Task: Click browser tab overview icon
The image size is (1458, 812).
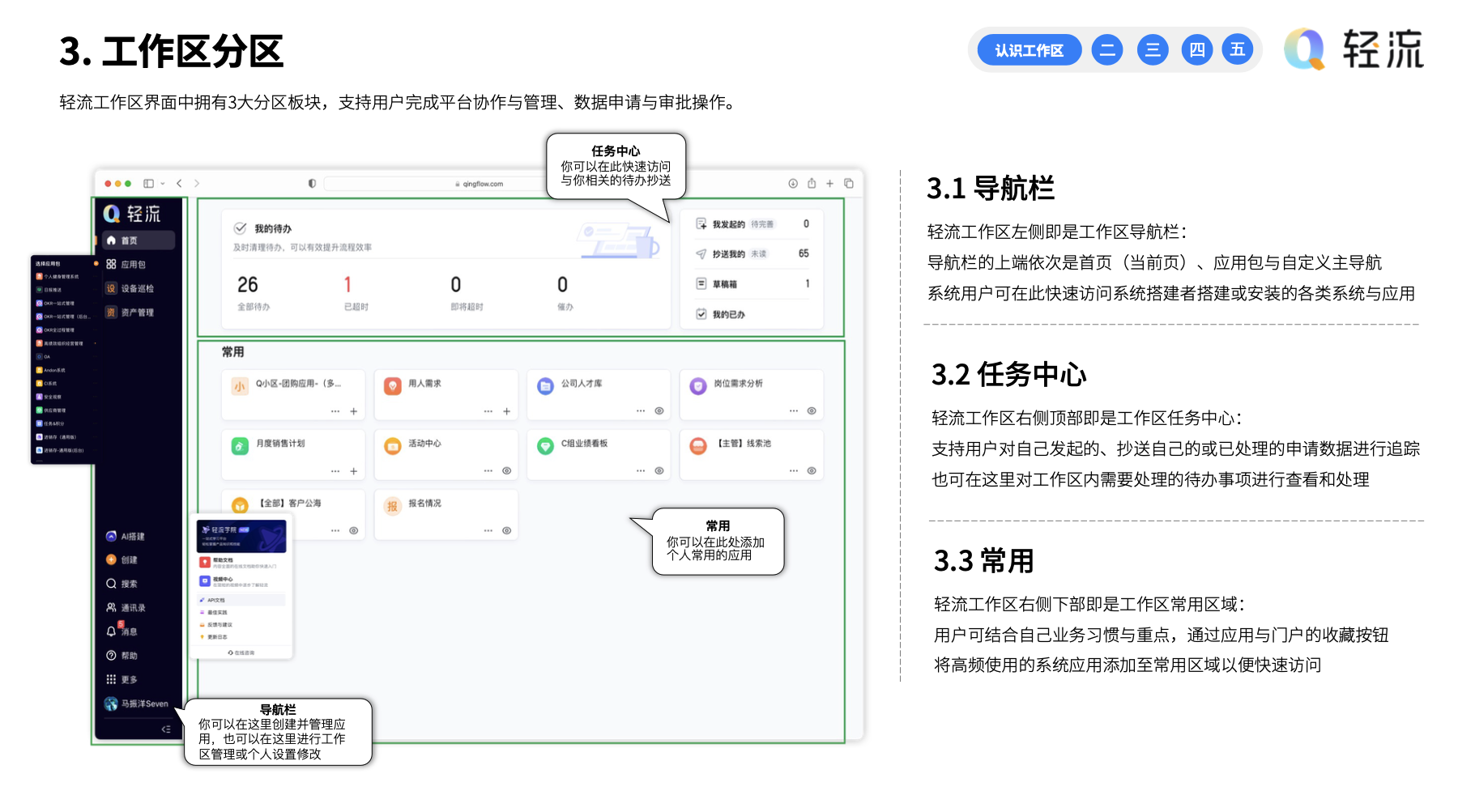Action: pos(849,184)
